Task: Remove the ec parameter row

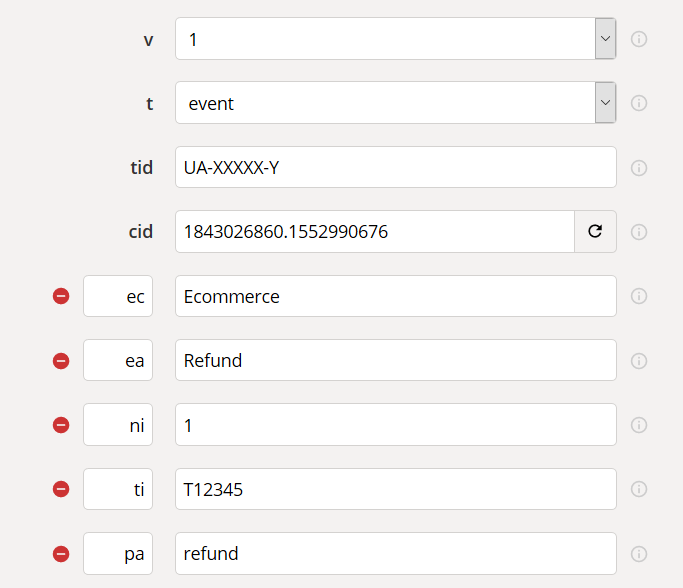Action: (61, 296)
